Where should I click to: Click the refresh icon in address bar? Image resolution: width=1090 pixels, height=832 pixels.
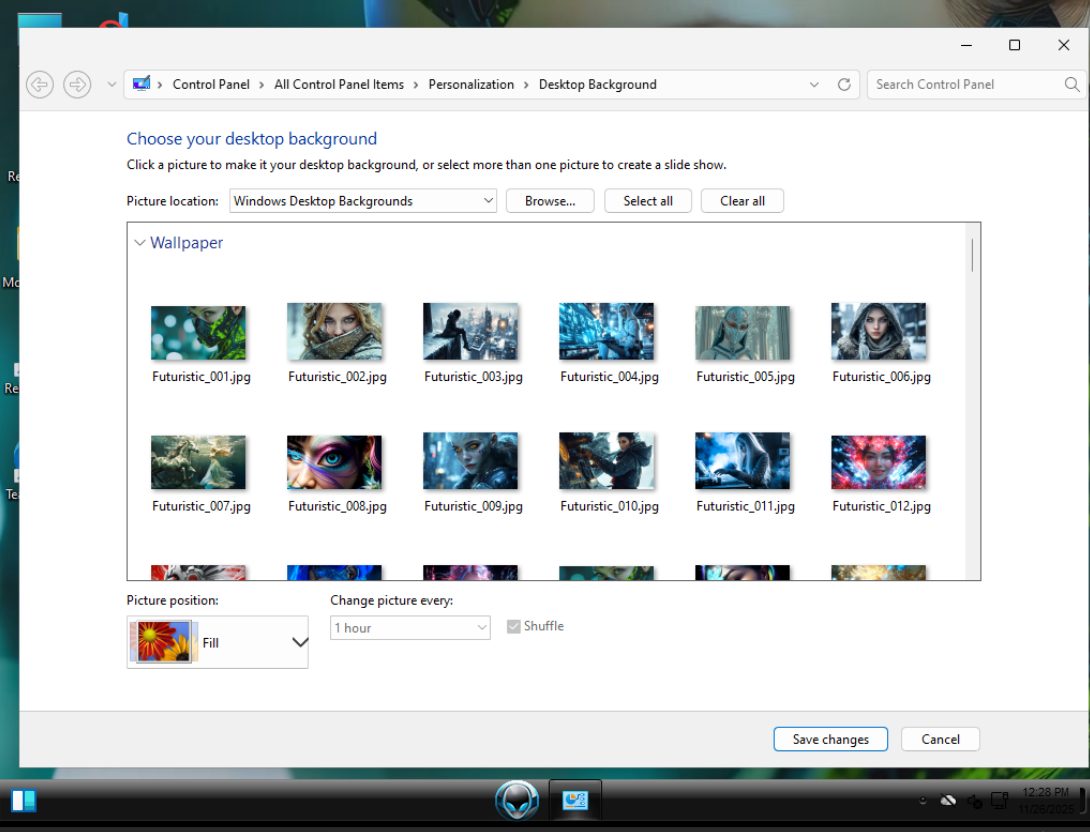844,85
